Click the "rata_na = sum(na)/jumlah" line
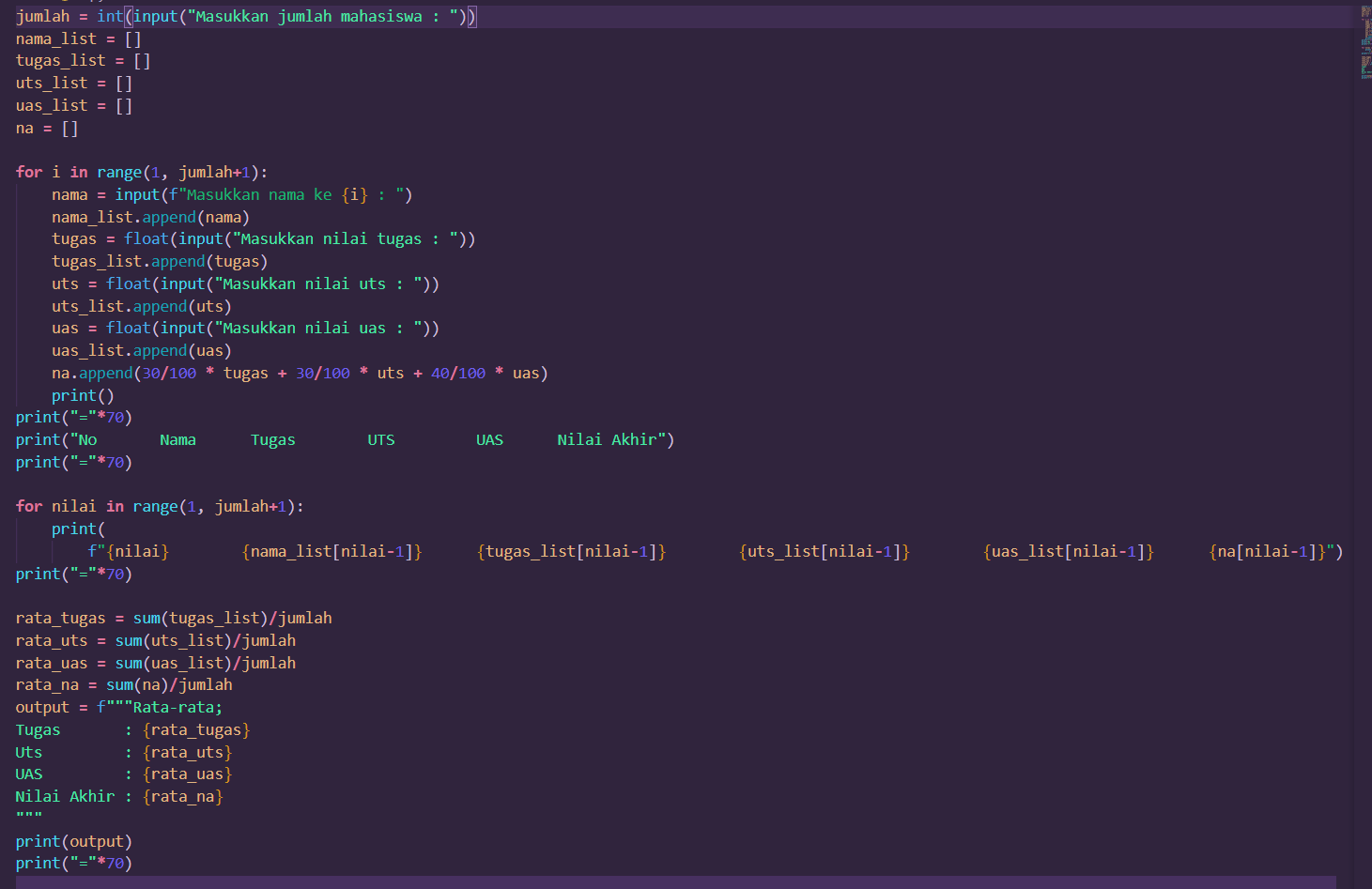Image resolution: width=1372 pixels, height=889 pixels. (124, 685)
